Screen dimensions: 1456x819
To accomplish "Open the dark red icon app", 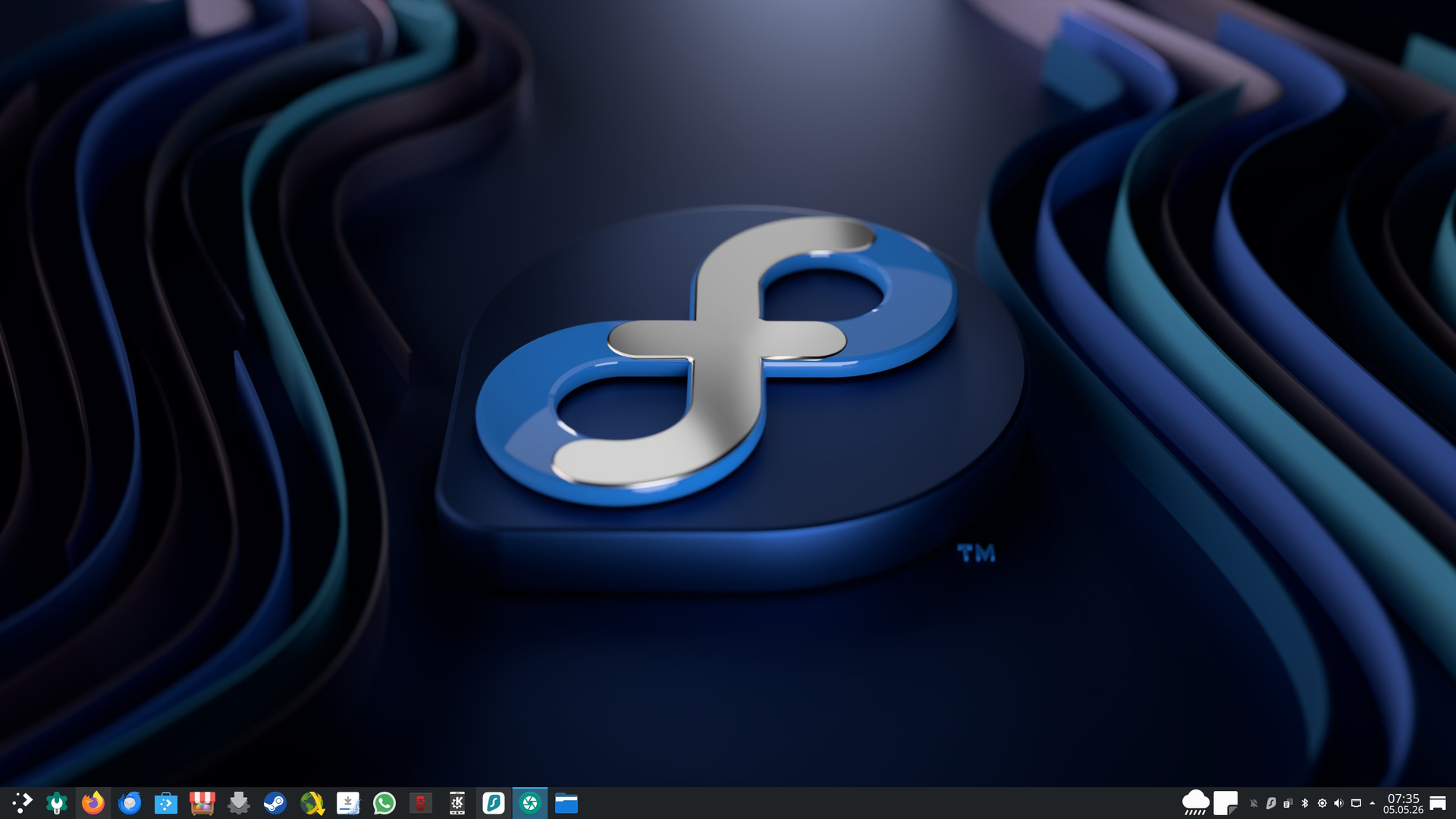I will click(421, 802).
